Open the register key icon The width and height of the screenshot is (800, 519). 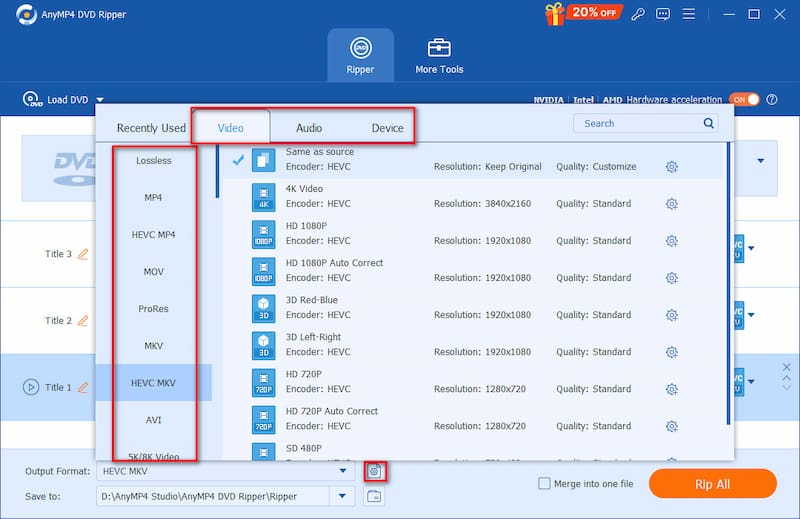click(637, 14)
